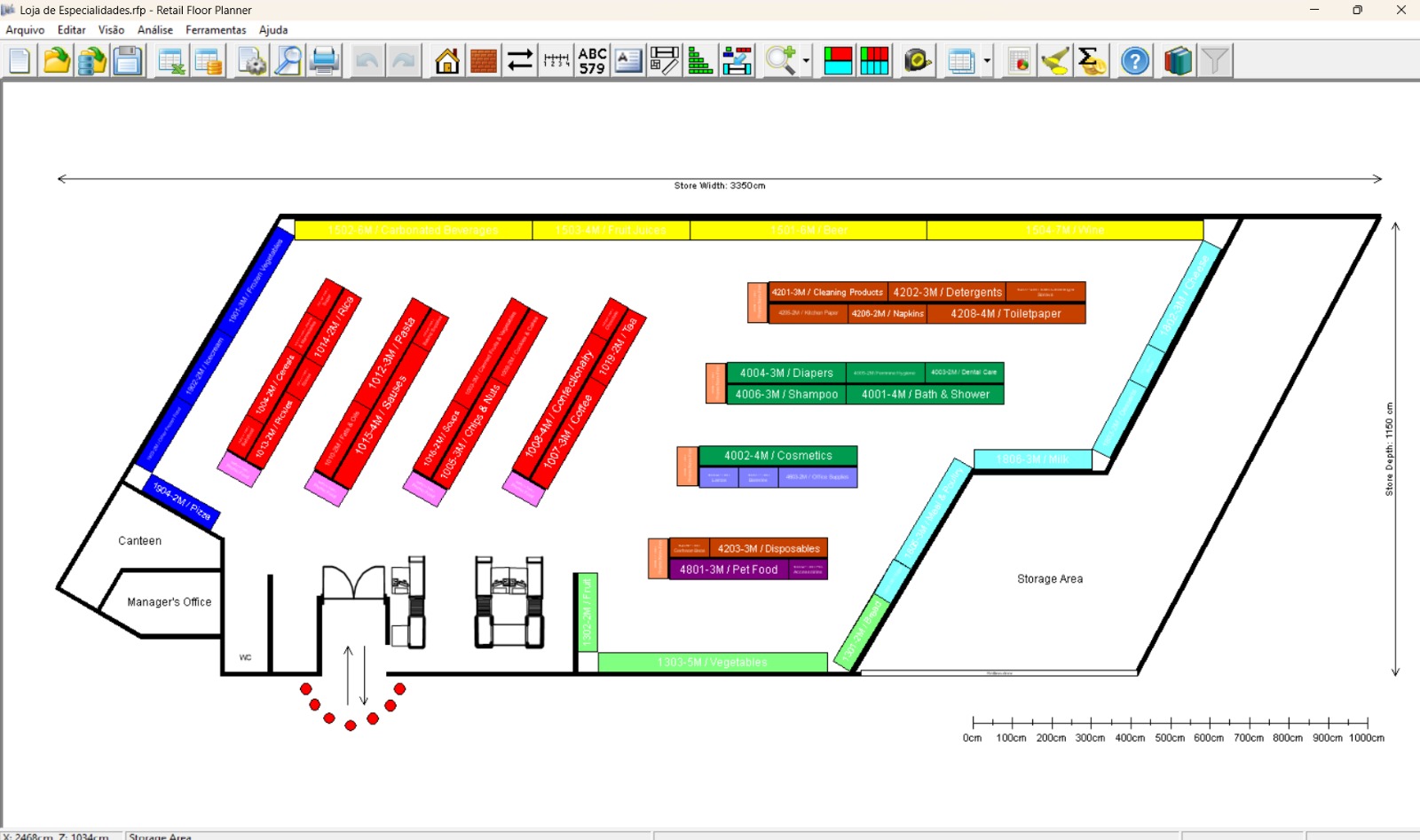The image size is (1420, 840).
Task: Select the 4004-3M Diapers fixture
Action: (x=786, y=373)
